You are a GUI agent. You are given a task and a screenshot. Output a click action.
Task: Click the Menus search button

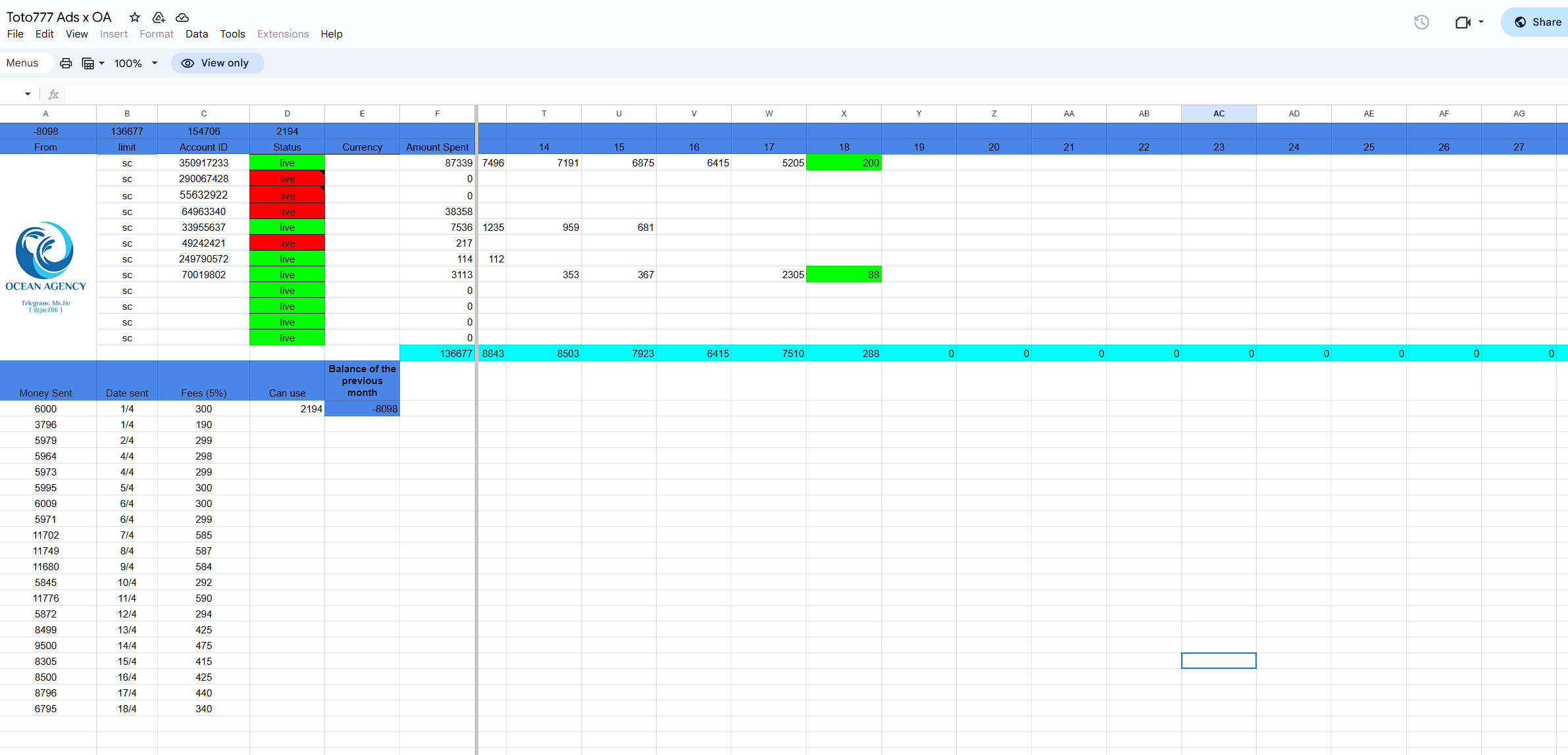(22, 63)
